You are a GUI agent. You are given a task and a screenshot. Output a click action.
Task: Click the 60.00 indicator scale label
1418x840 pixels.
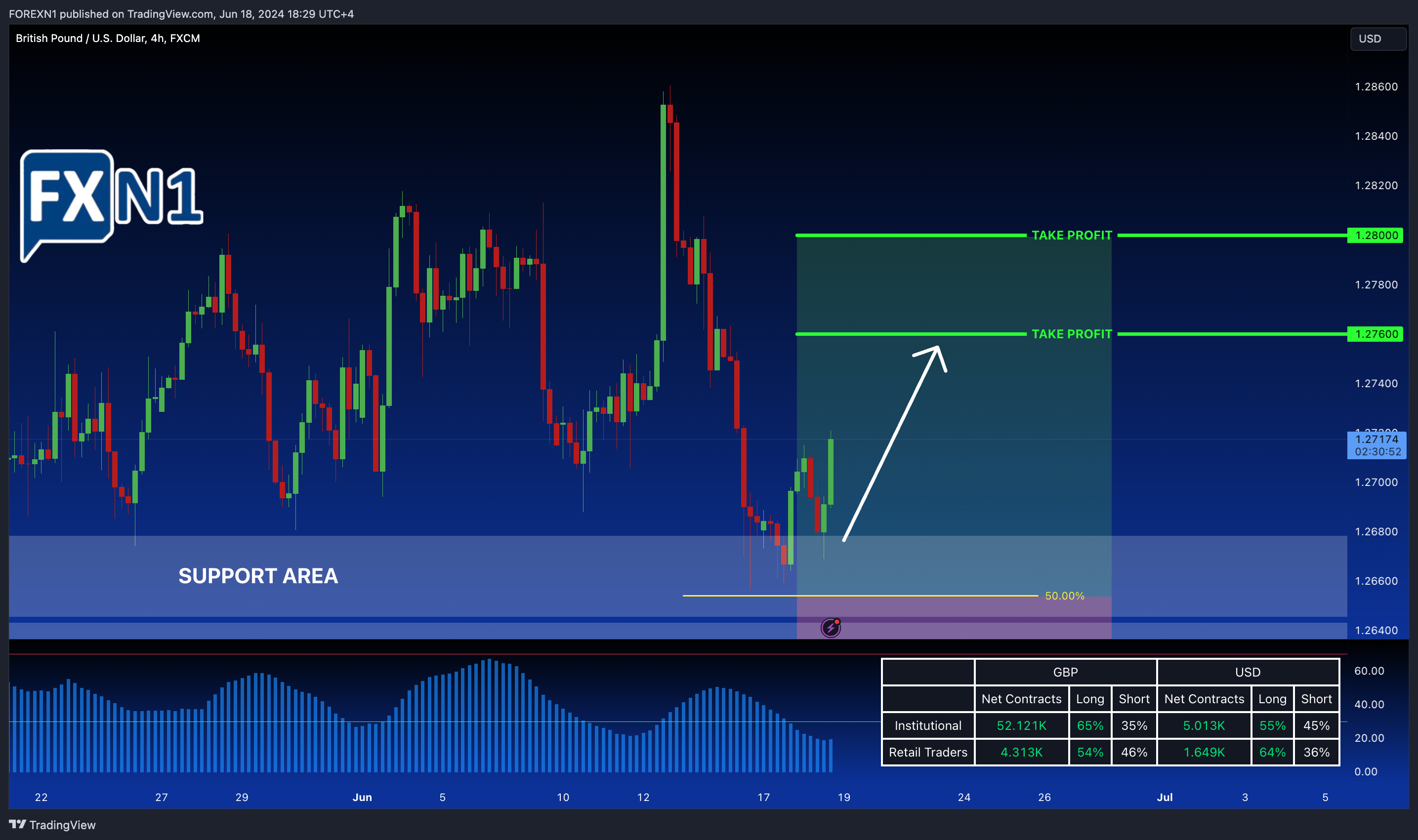(1369, 671)
